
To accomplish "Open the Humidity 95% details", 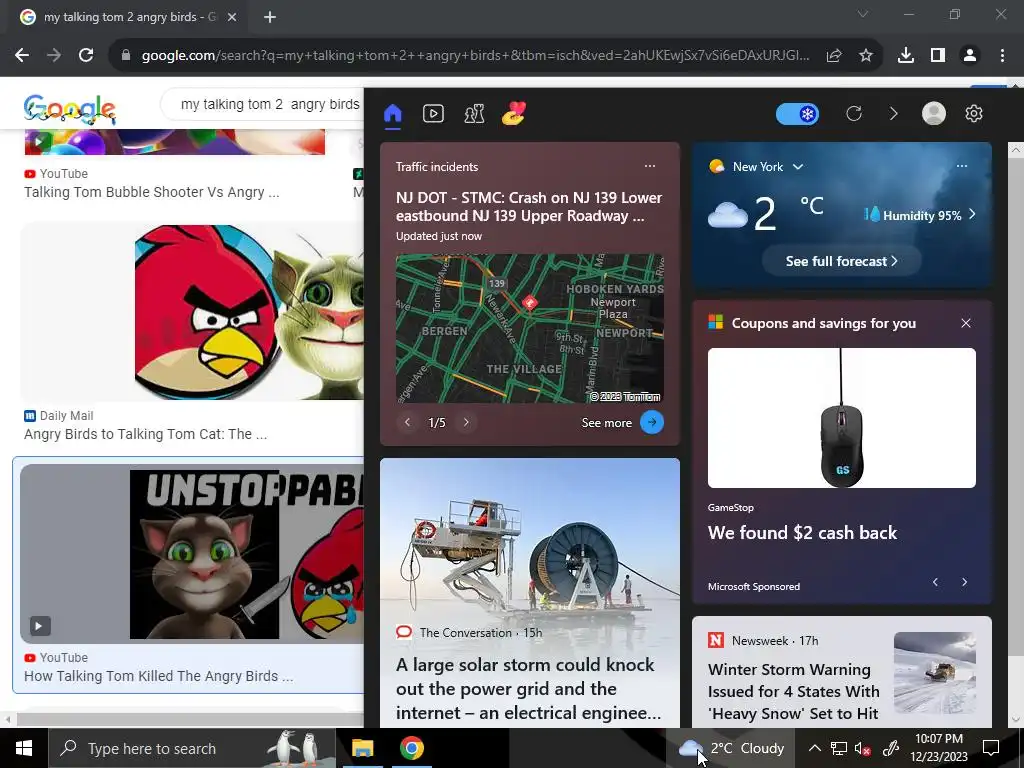I will 920,215.
